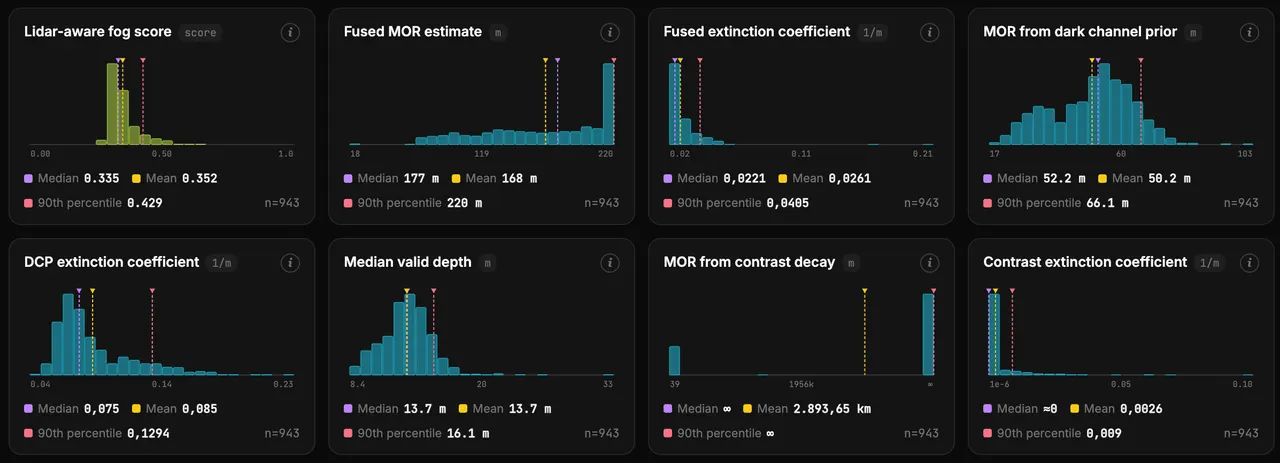Screen dimensions: 1280x463
Task: Show info for MOR from contrast decay
Action: click(x=930, y=262)
